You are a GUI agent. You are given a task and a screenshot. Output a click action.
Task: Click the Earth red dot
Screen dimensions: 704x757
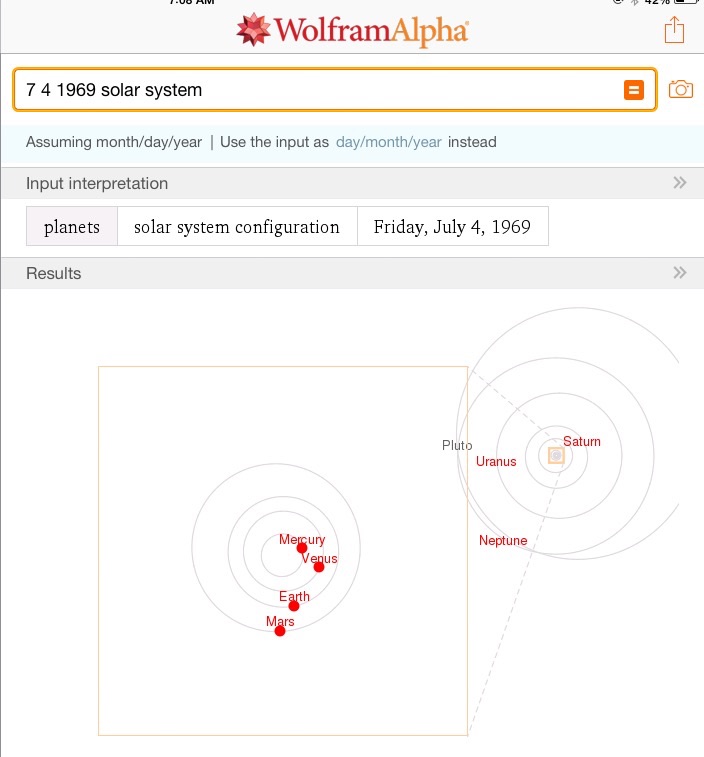coord(294,606)
